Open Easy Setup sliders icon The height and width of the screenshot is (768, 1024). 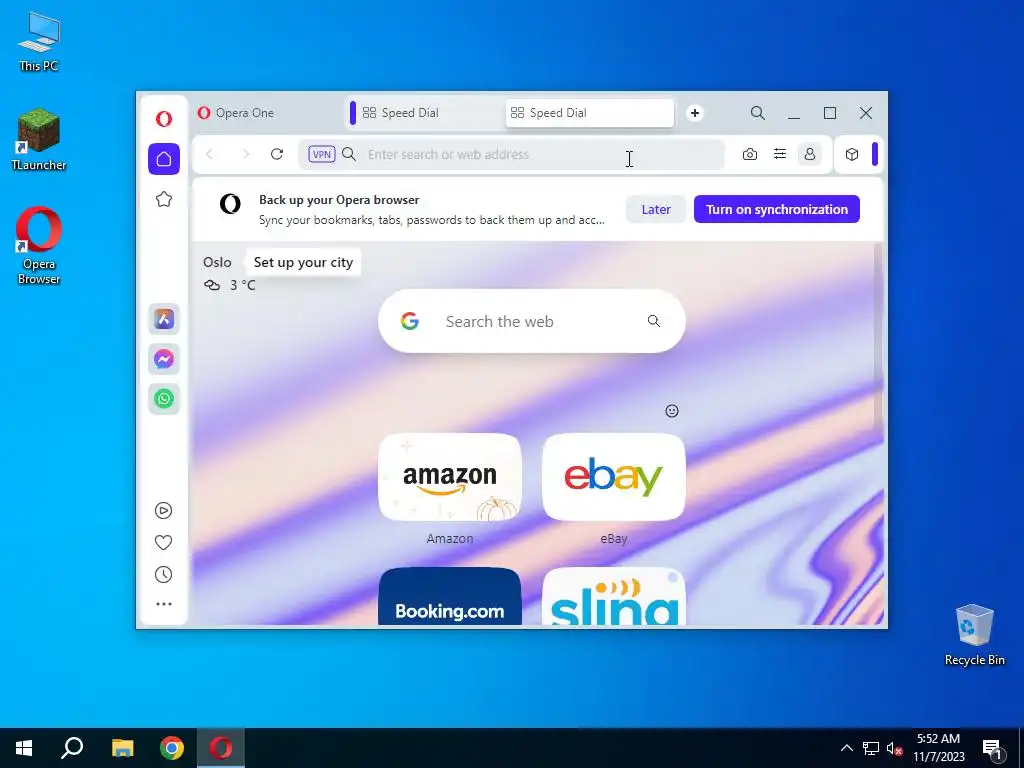coord(780,154)
